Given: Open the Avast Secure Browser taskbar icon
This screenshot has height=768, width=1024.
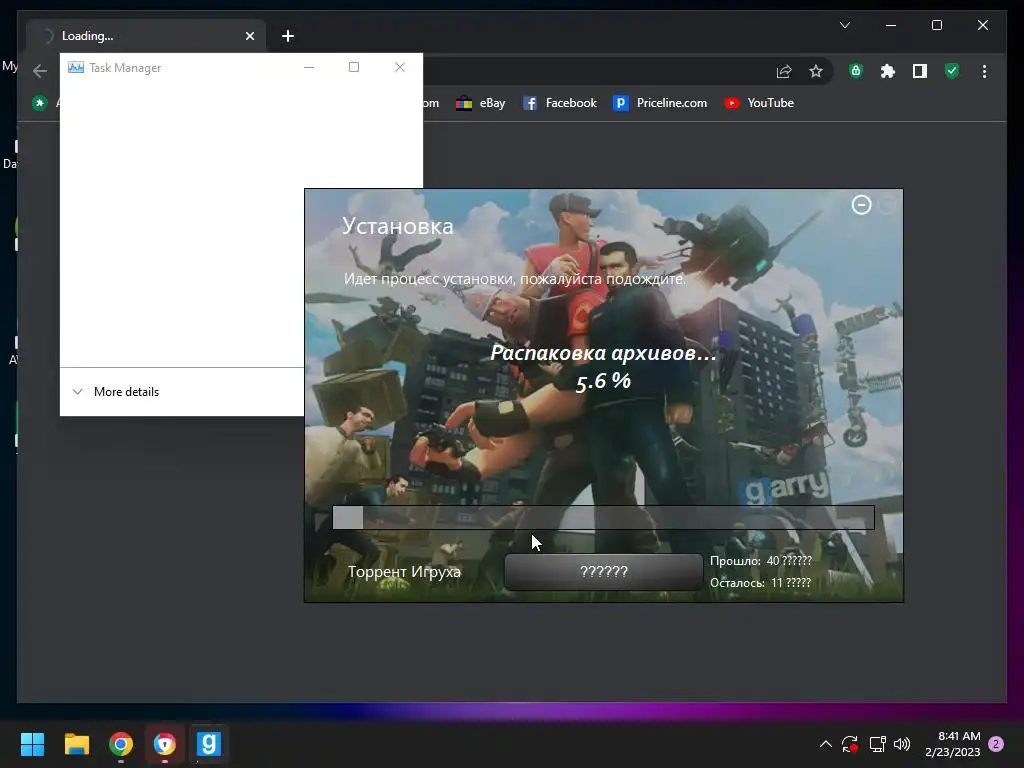Looking at the screenshot, I should 165,744.
